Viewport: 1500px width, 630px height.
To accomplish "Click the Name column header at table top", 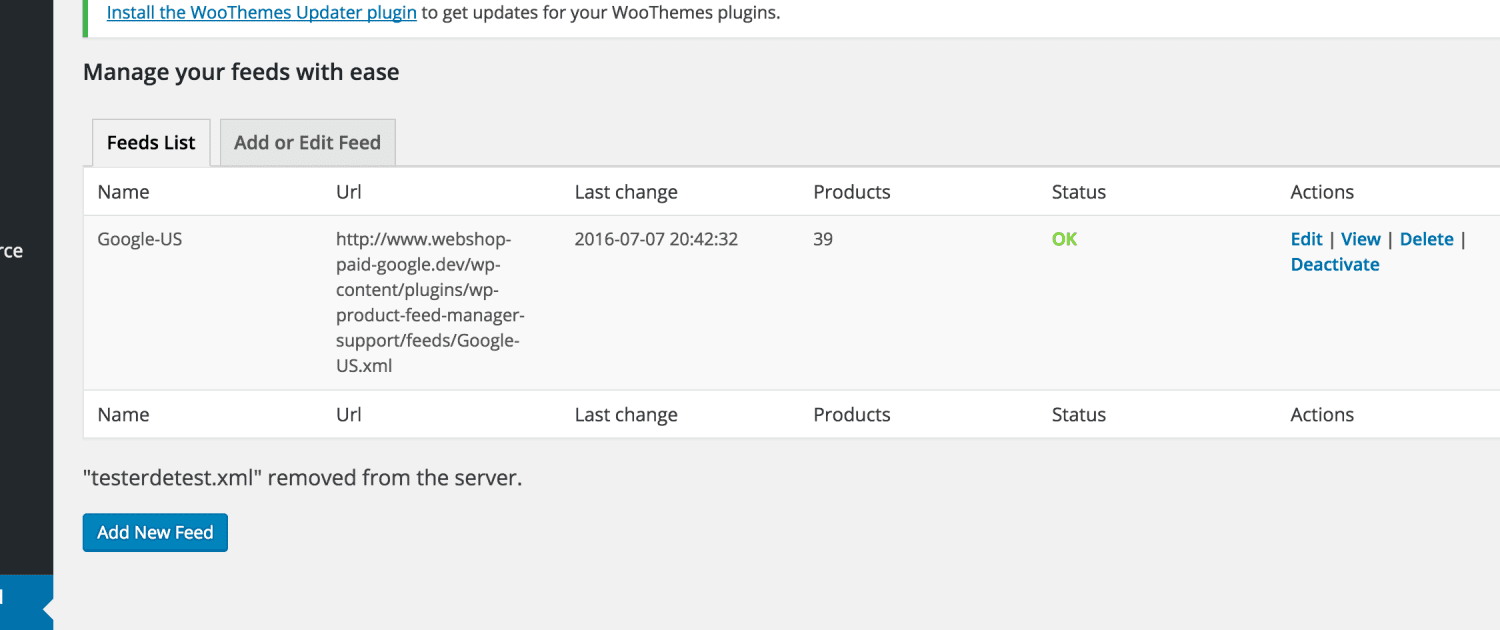I will (x=123, y=192).
